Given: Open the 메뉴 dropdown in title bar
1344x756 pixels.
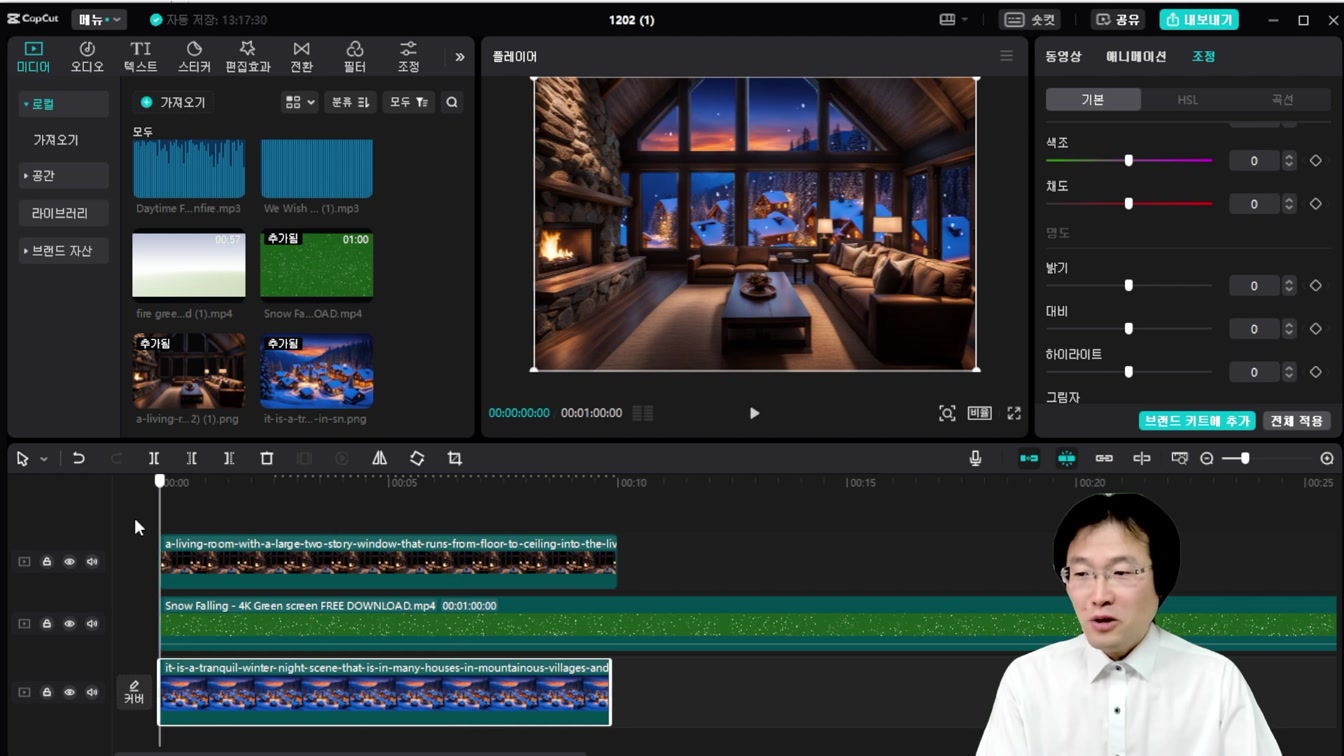Looking at the screenshot, I should click(98, 20).
